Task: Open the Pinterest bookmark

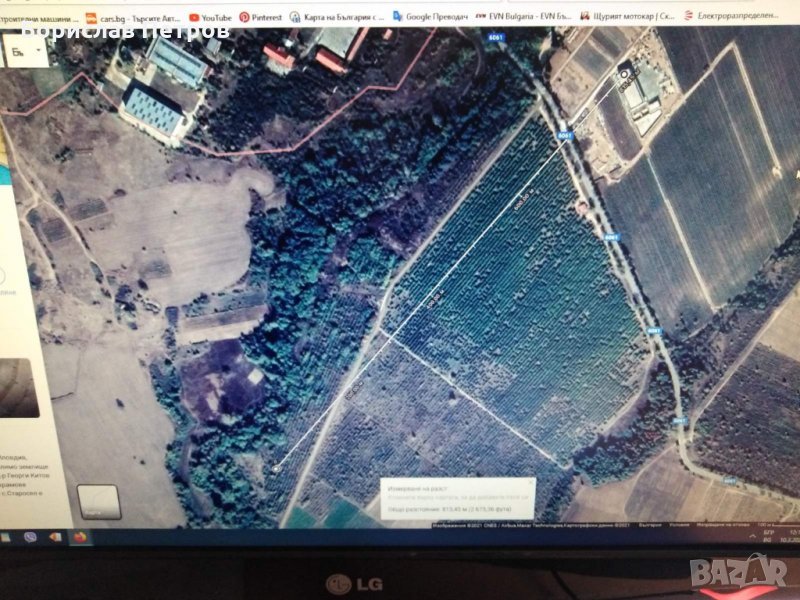Action: click(x=274, y=17)
